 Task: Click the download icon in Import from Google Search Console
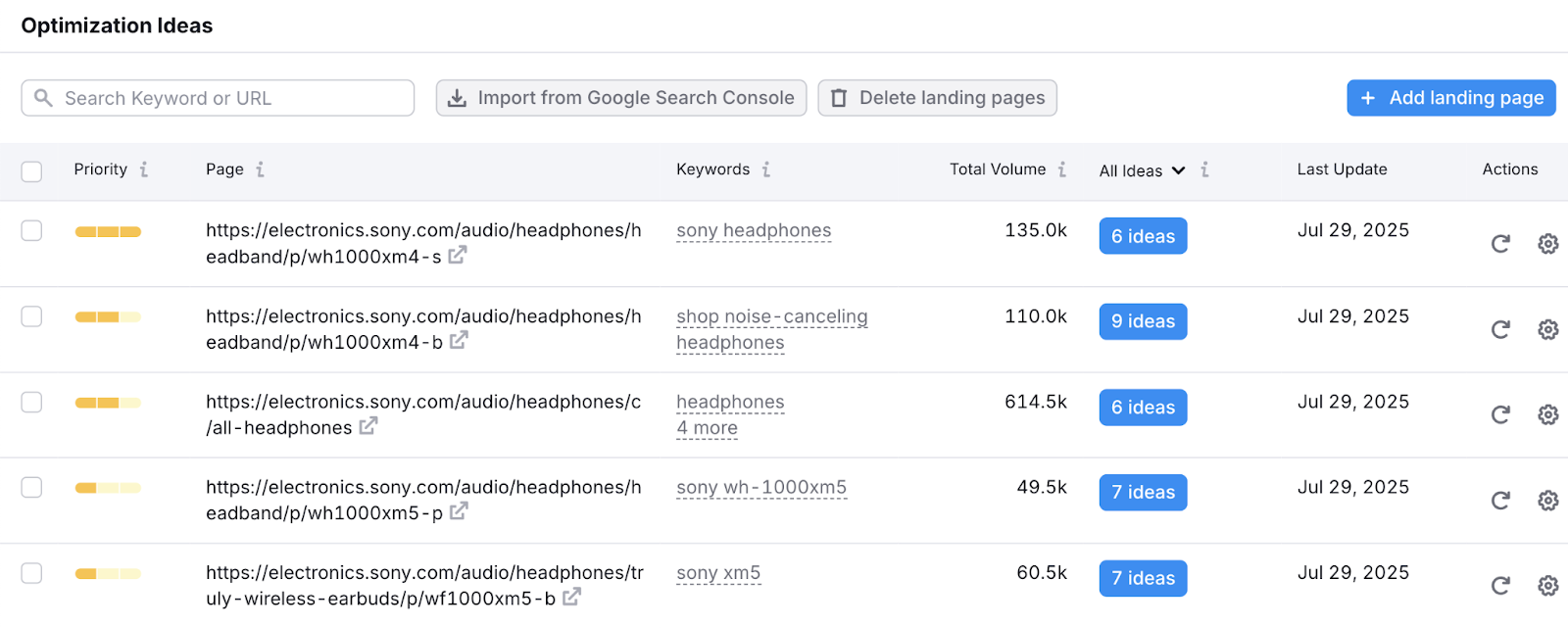[457, 97]
